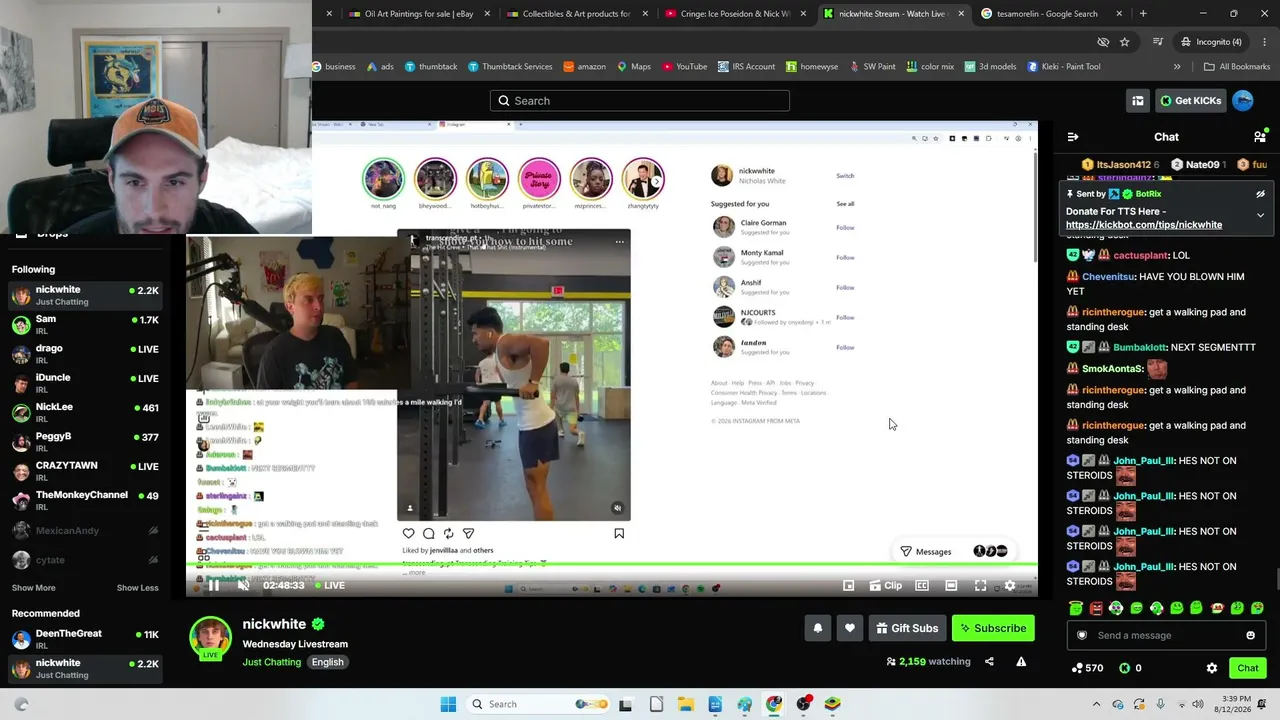Open the Maps bookmark
The image size is (1280, 720).
(634, 67)
